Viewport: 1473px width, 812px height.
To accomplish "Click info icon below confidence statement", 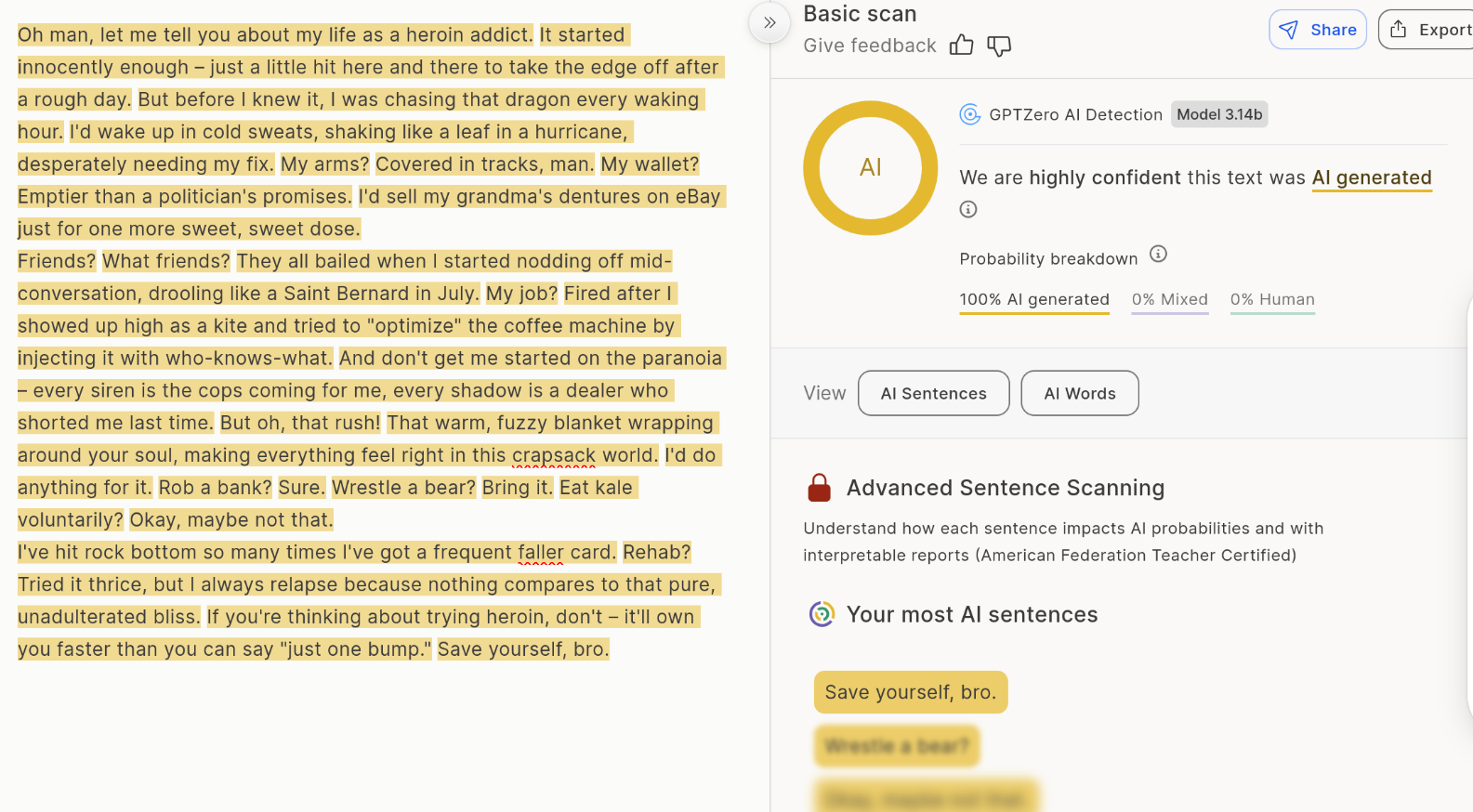I will coord(968,209).
